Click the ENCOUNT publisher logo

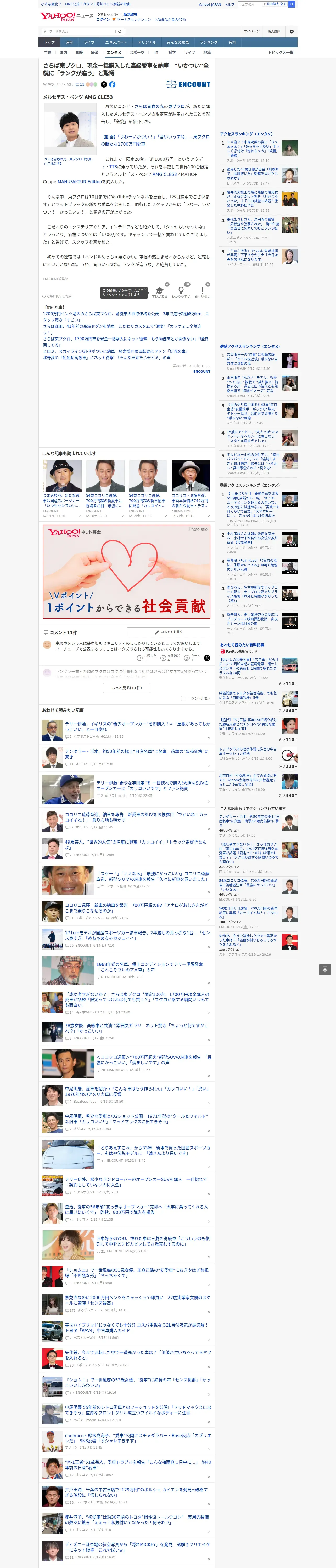point(188,85)
